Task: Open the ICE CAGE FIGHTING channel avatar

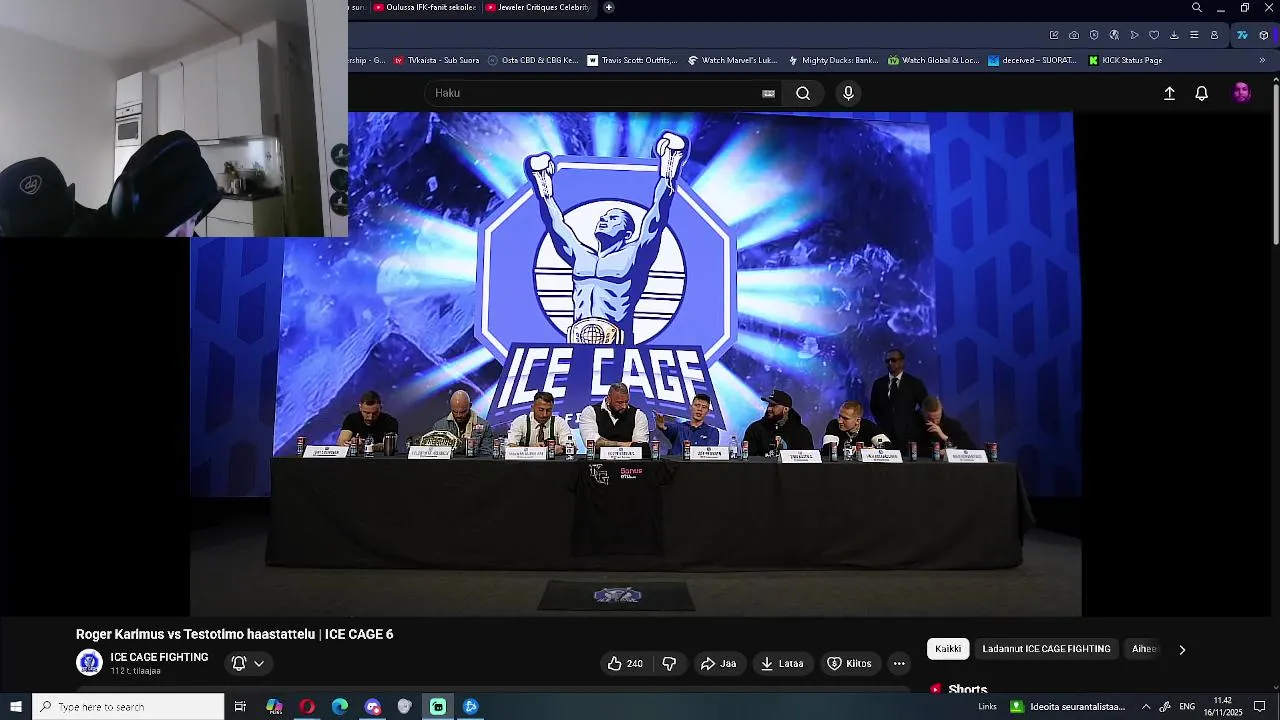Action: point(90,662)
